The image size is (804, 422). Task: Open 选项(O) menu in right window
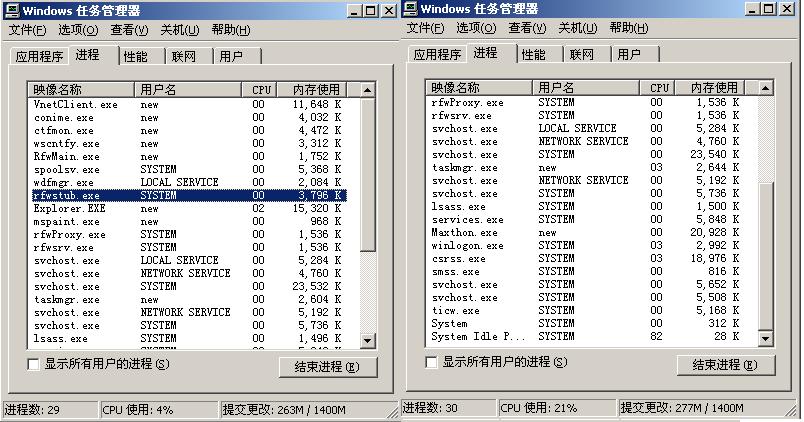pos(476,28)
